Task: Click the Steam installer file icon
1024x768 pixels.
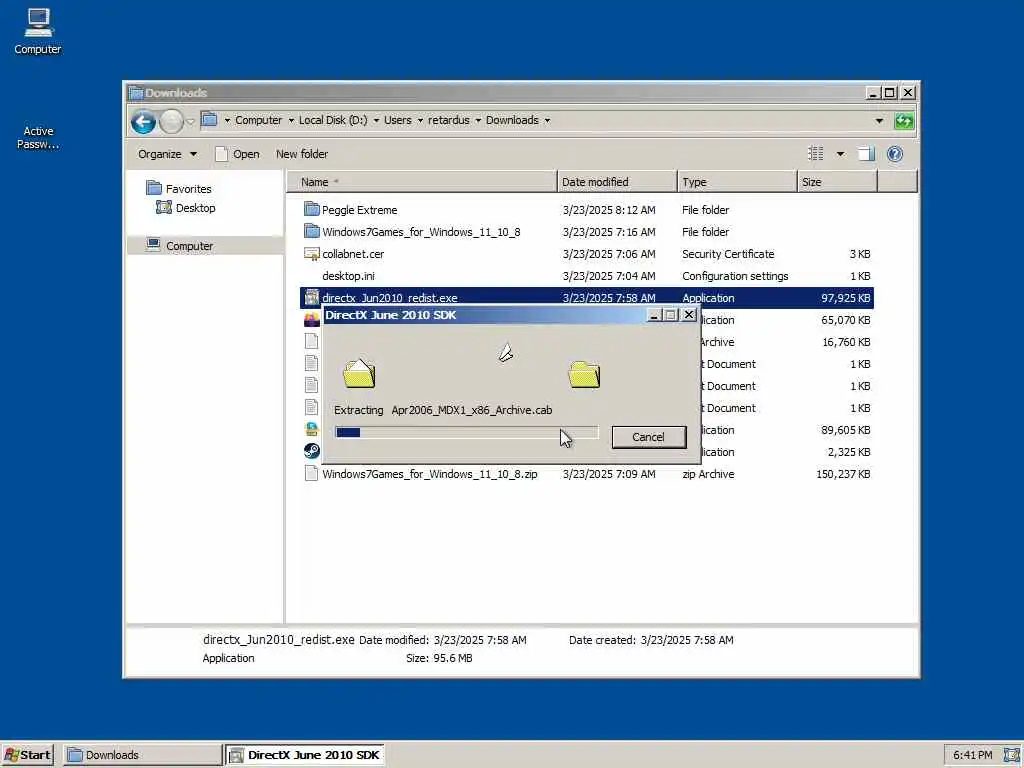Action: tap(312, 451)
